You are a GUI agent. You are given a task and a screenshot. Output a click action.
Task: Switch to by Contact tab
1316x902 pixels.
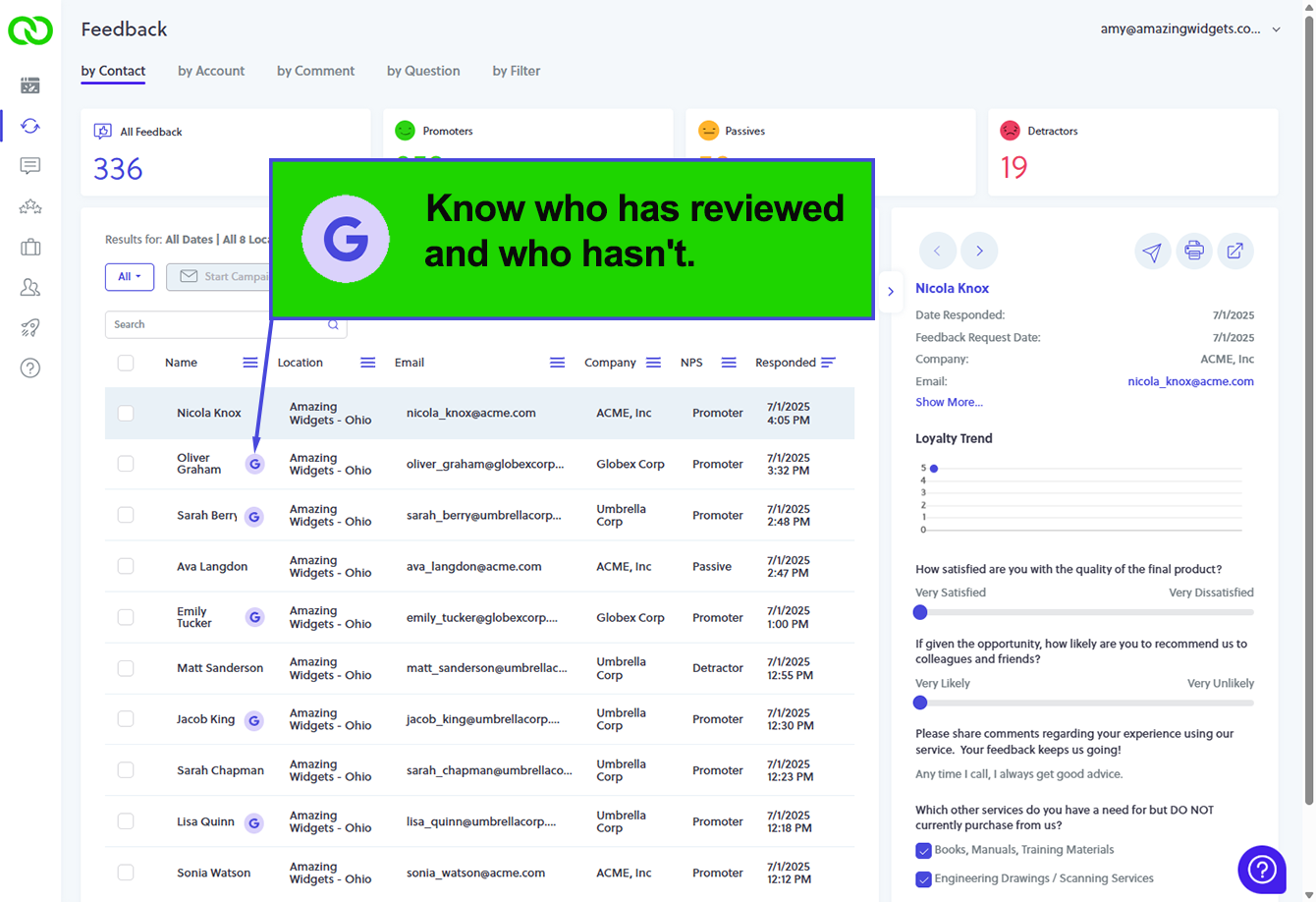113,71
